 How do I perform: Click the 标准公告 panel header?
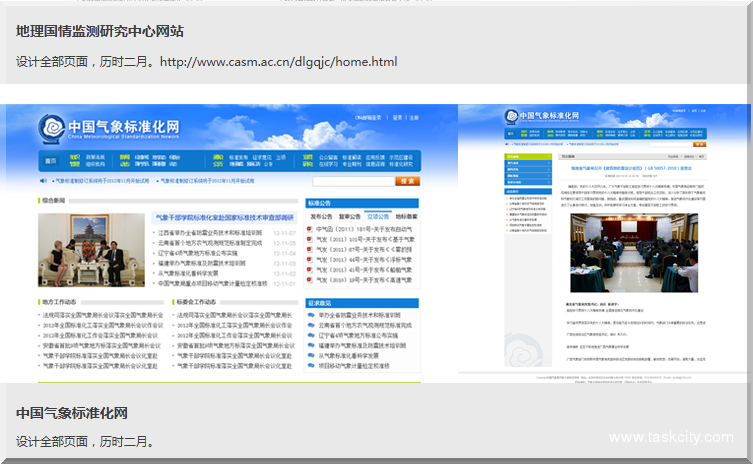[x=362, y=203]
